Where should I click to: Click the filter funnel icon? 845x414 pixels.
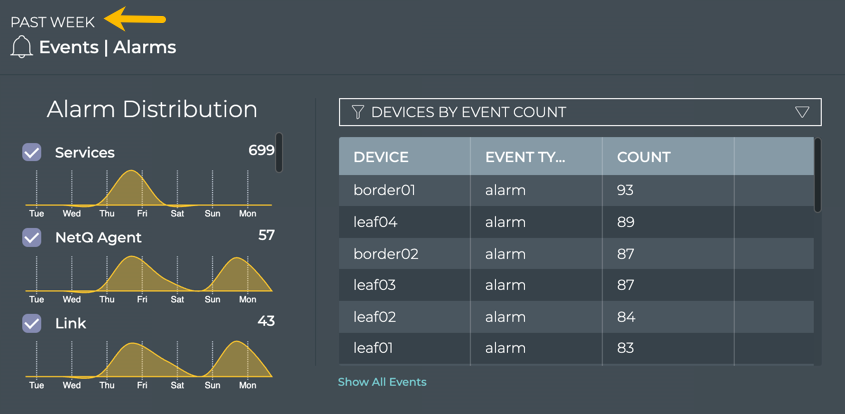click(357, 112)
